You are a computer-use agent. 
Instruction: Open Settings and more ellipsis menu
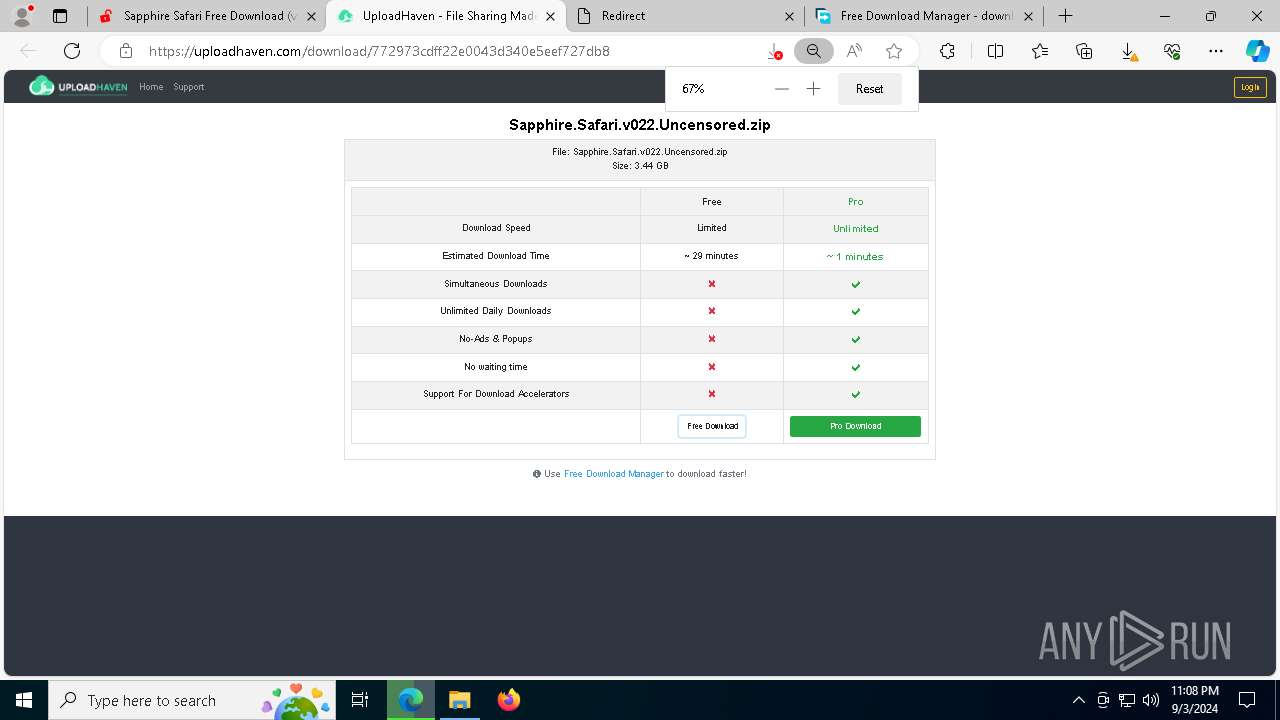point(1216,51)
